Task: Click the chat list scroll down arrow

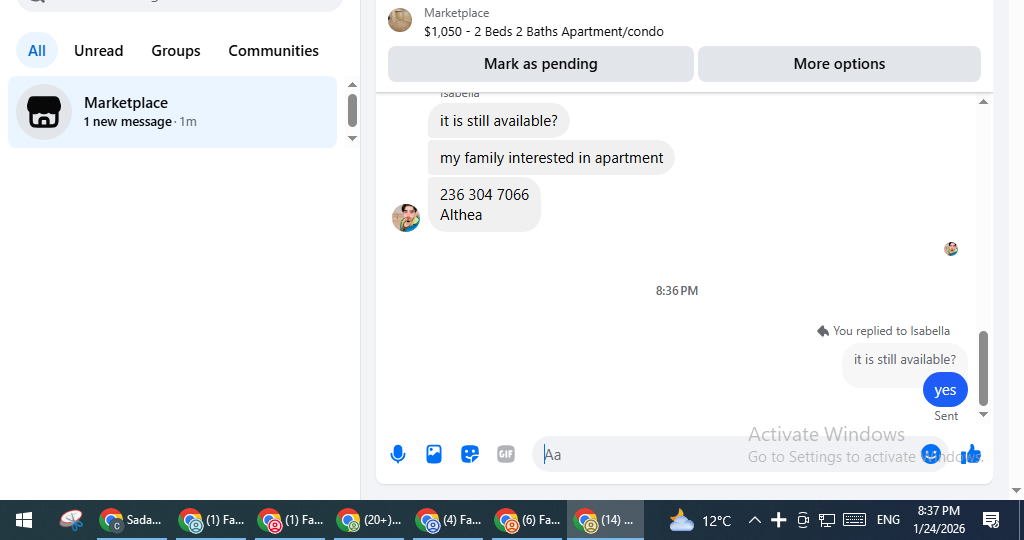Action: point(352,138)
